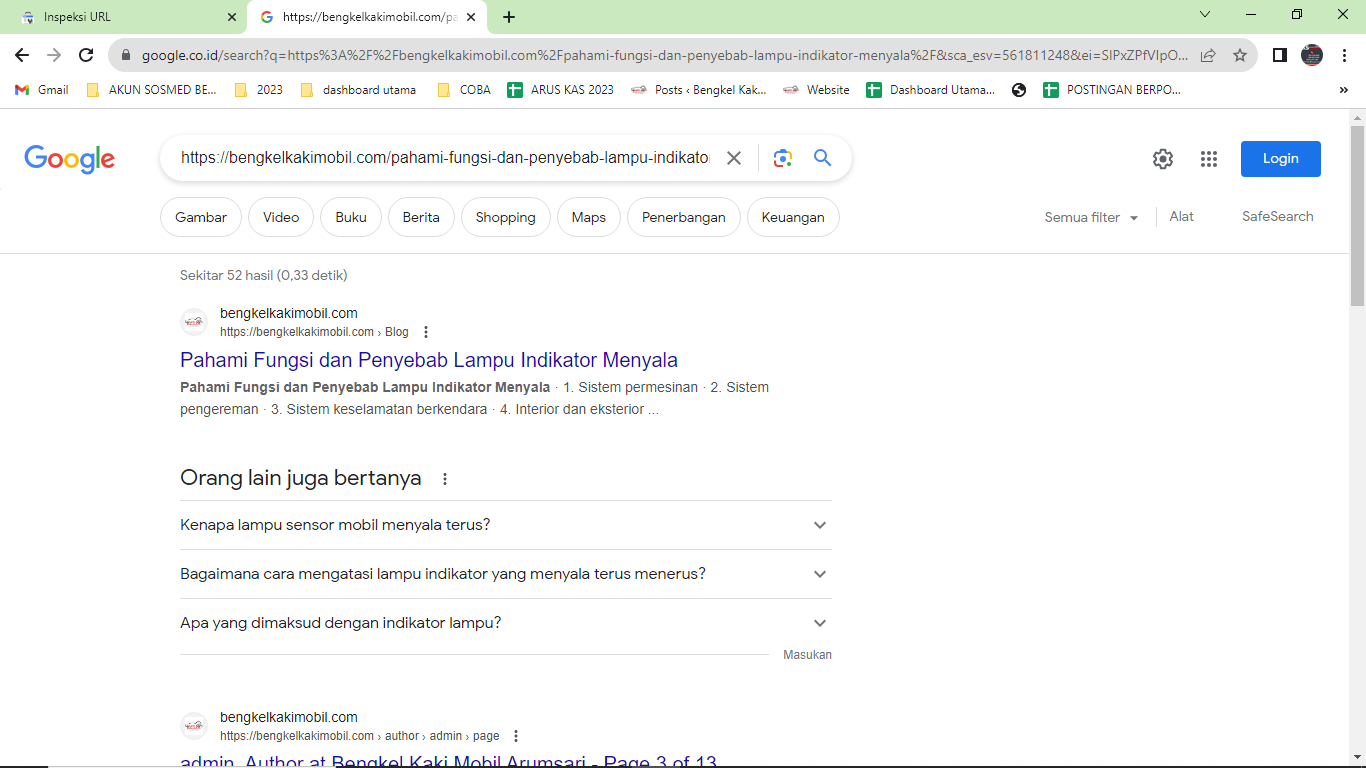
Task: Filter results by Gambar
Action: point(201,217)
